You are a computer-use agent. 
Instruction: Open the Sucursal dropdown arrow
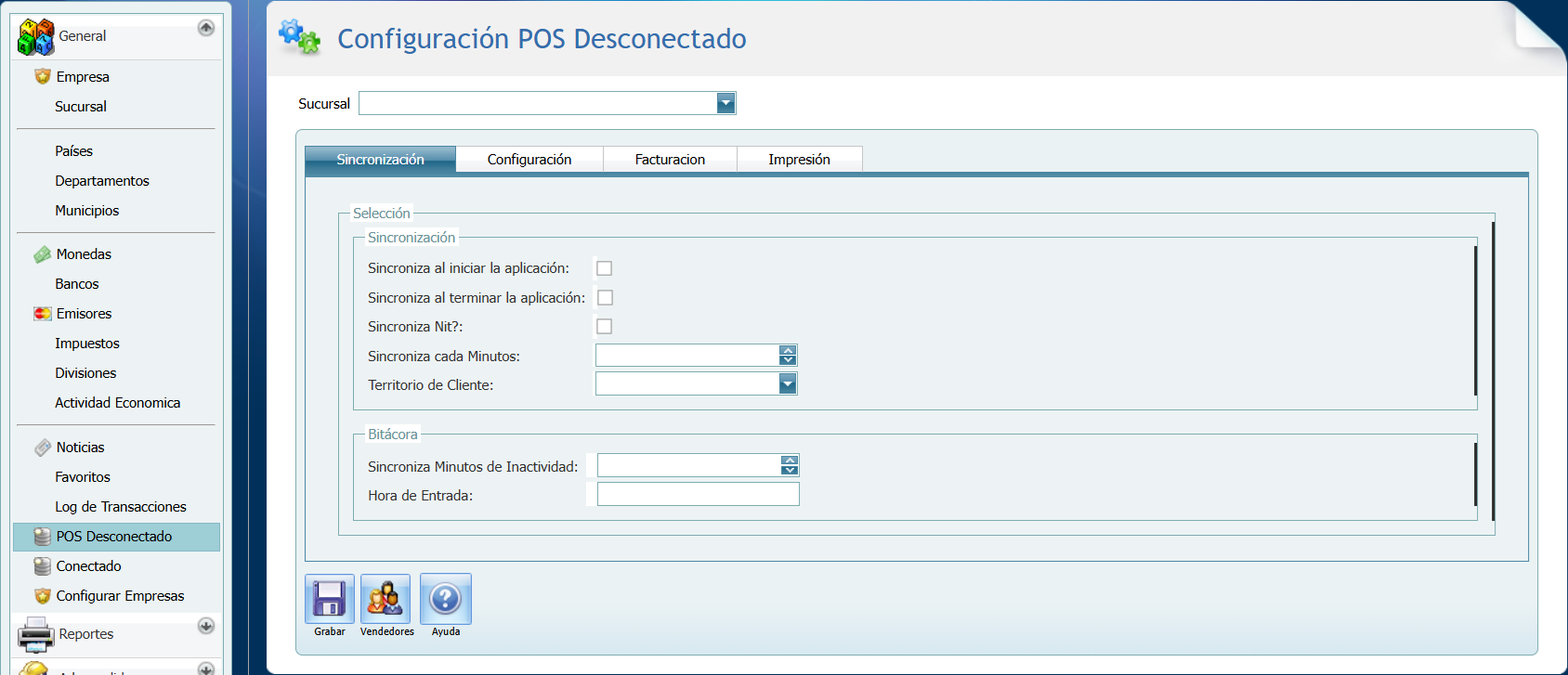[x=726, y=103]
